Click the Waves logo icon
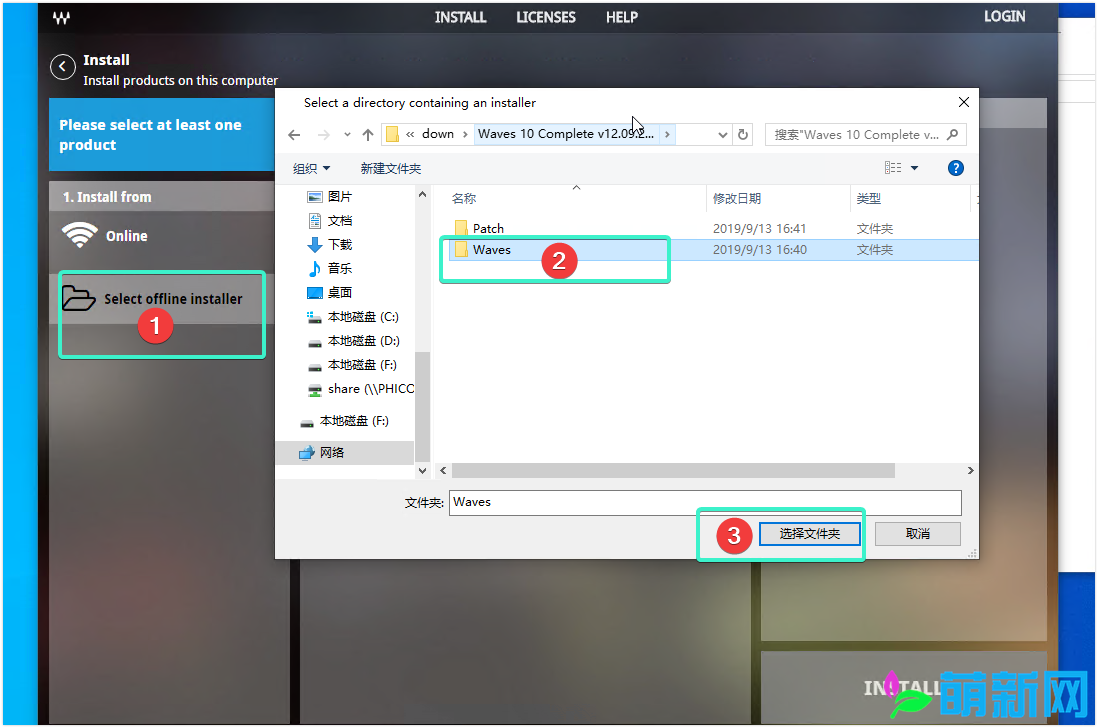This screenshot has height=728, width=1098. [61, 18]
